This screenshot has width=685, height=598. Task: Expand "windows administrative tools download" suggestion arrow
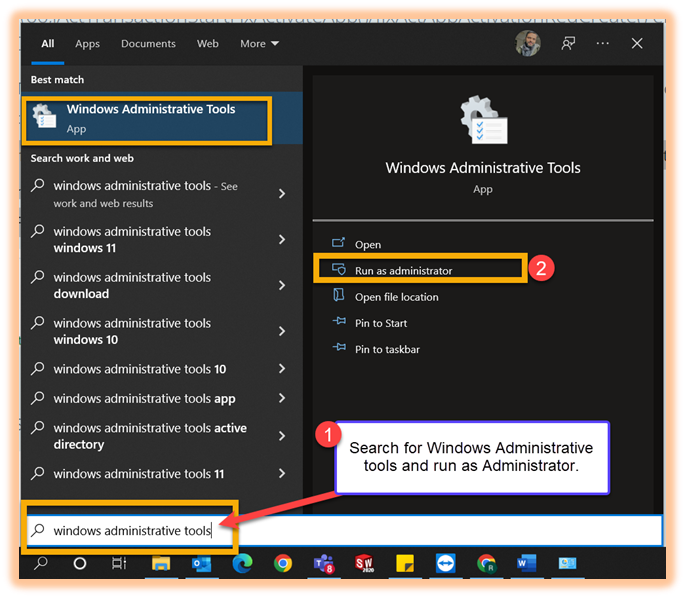[x=282, y=286]
